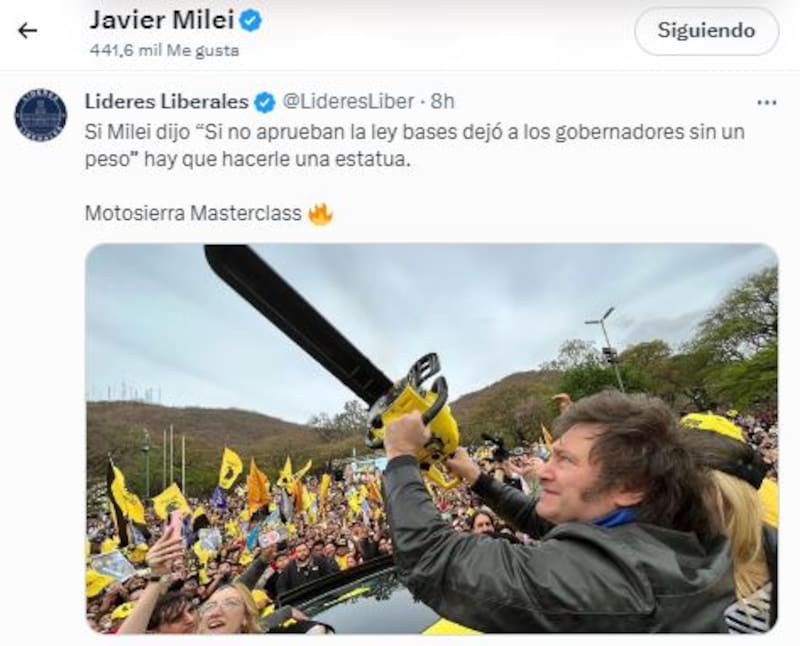Open the Lideres Liberales profile avatar
The image size is (800, 646).
pos(41,115)
